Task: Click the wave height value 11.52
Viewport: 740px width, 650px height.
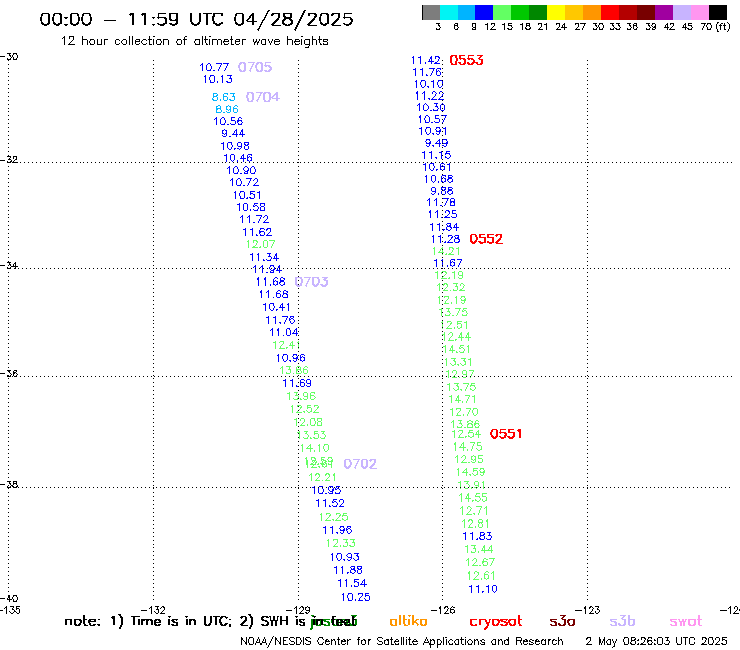Action: (x=330, y=504)
